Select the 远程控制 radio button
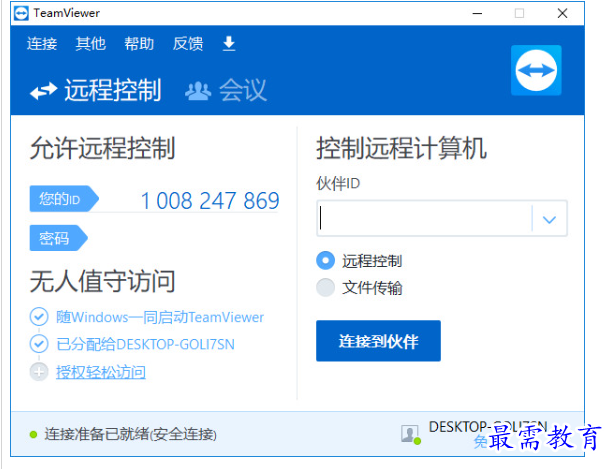The image size is (610, 469). (326, 260)
